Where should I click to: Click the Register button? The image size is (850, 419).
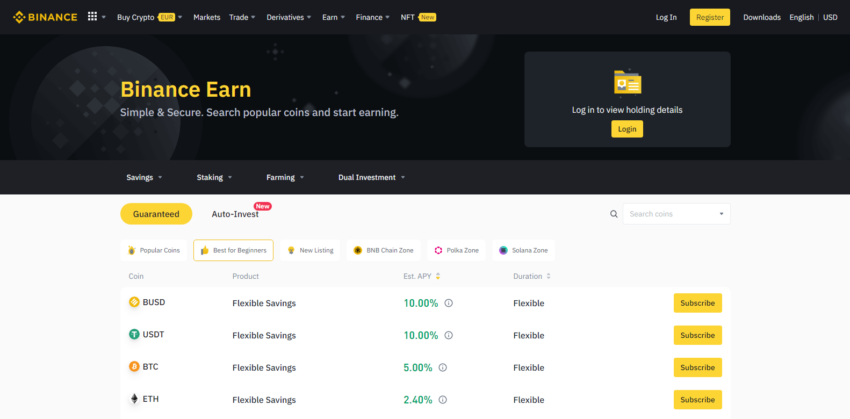click(x=710, y=17)
